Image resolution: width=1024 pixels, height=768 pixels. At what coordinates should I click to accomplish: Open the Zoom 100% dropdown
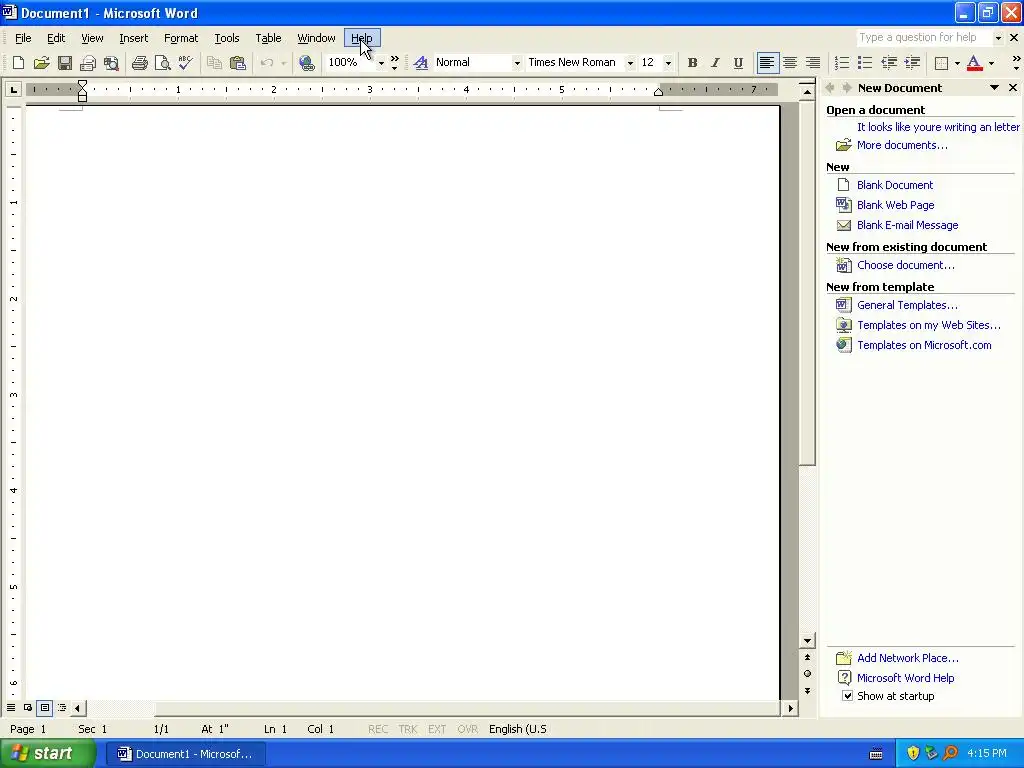click(381, 63)
